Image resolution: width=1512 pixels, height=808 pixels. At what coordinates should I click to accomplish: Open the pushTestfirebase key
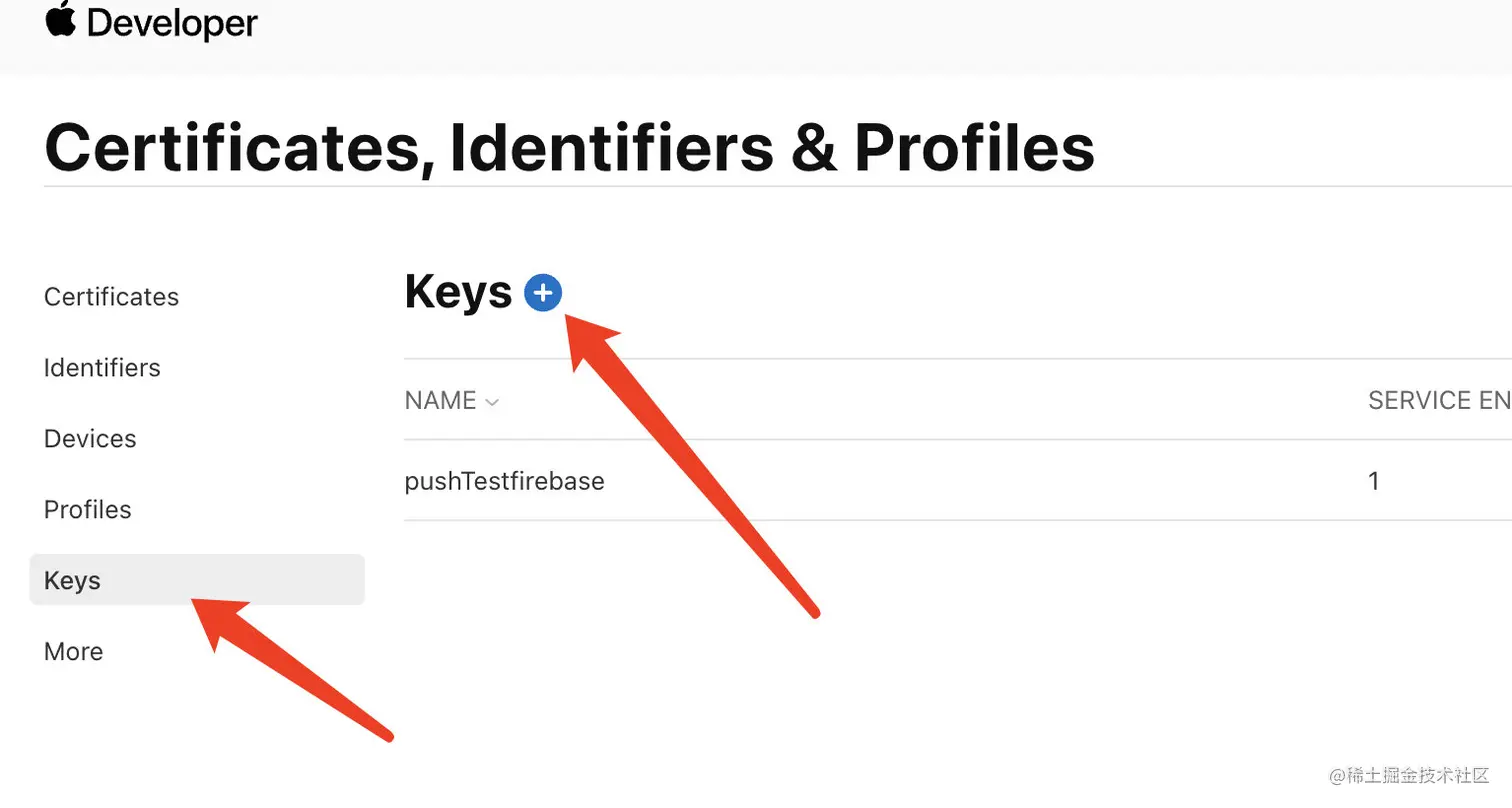point(505,481)
